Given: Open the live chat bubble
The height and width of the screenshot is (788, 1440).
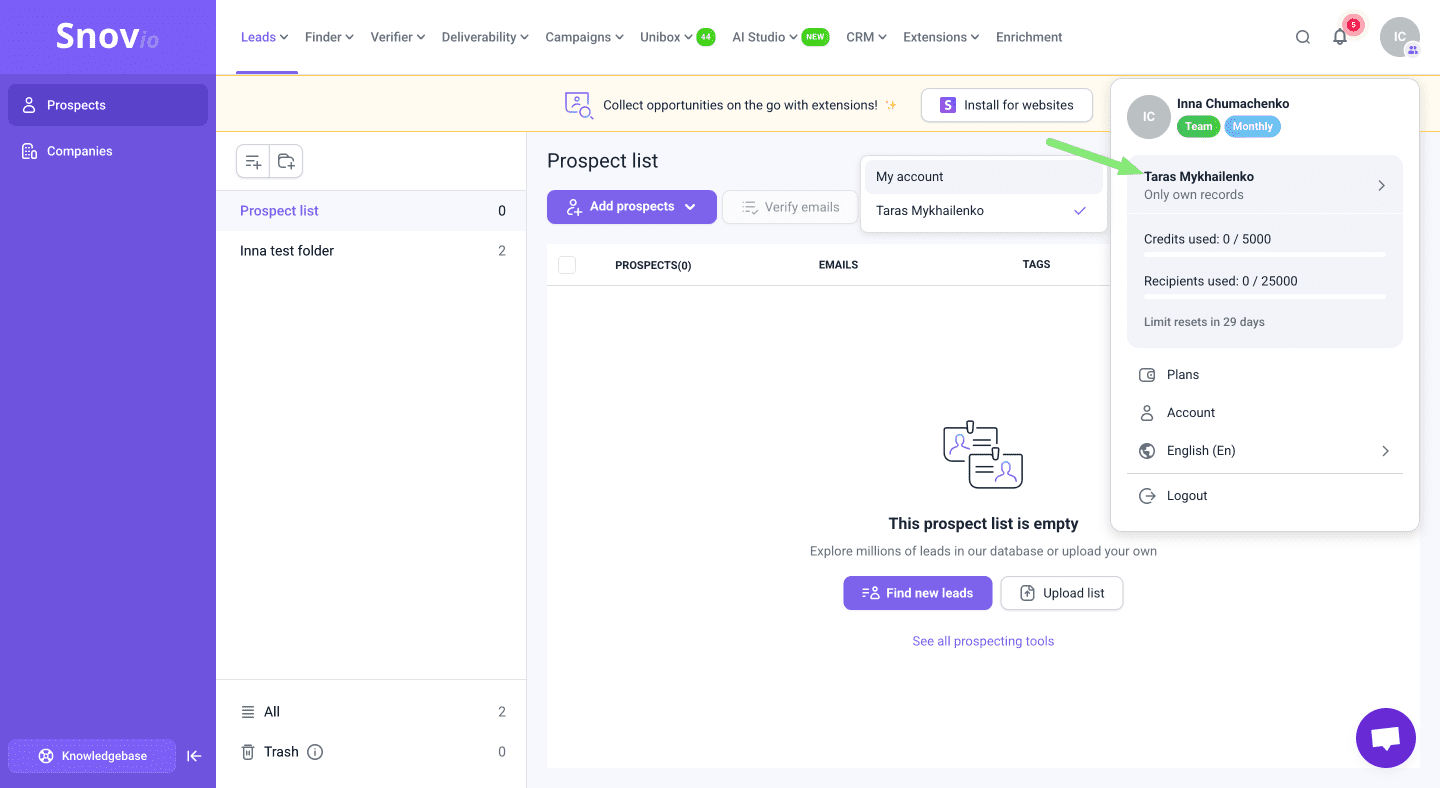Looking at the screenshot, I should 1385,738.
